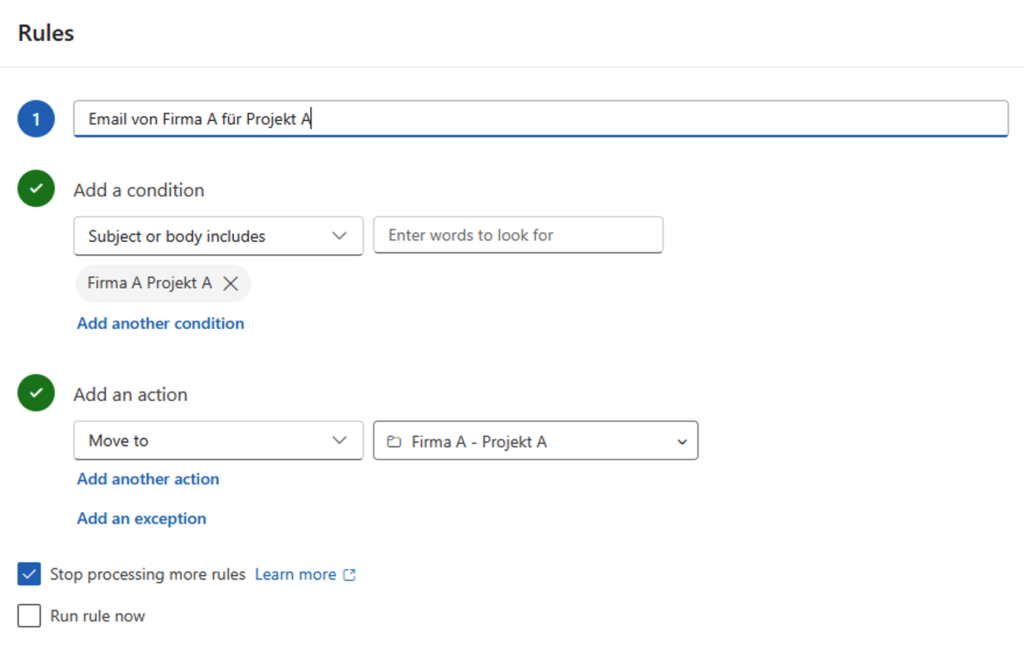Click the 'Run rule now' label text
This screenshot has height=647, width=1024.
(x=97, y=616)
